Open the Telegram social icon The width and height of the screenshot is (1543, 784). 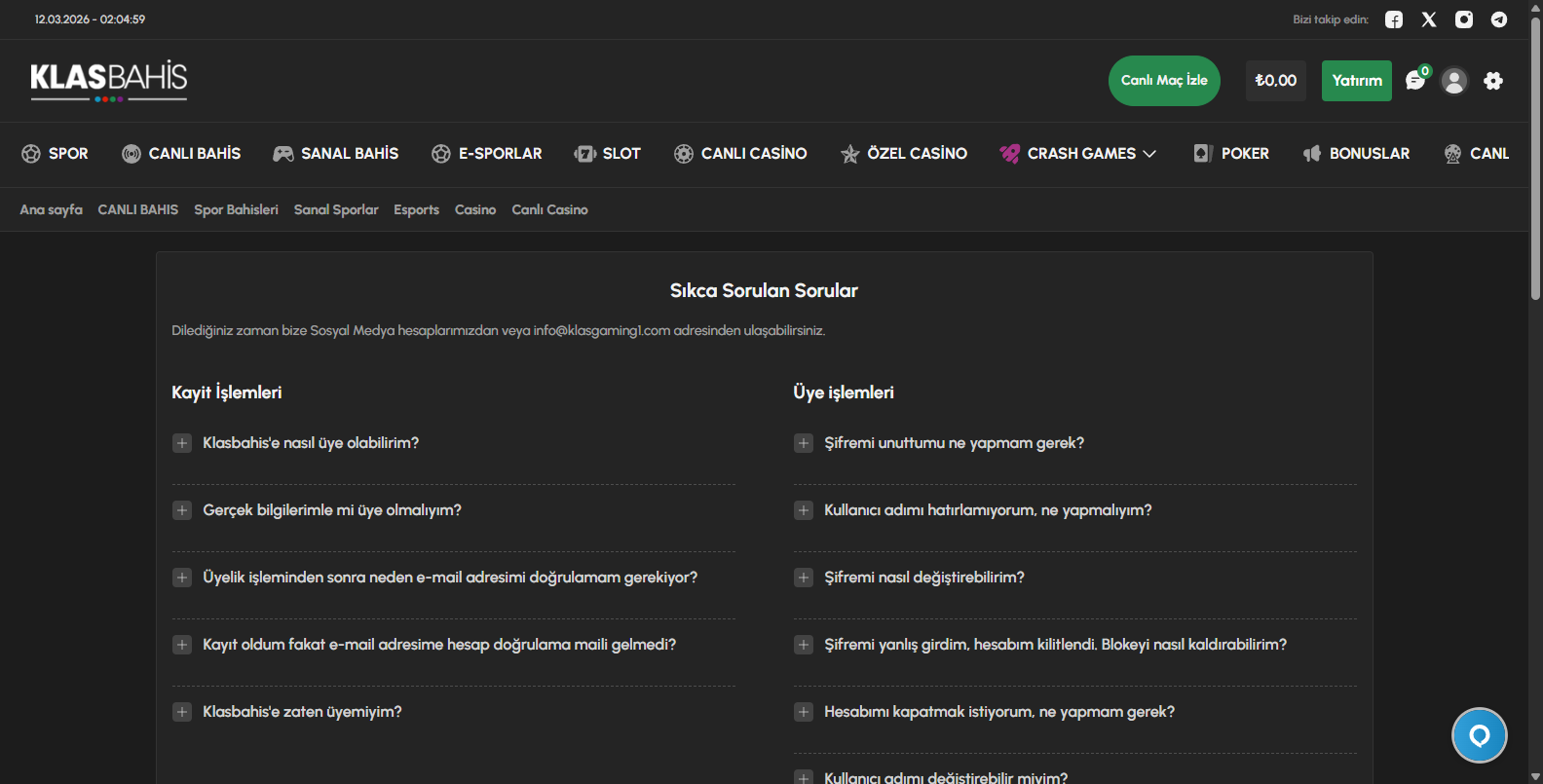pyautogui.click(x=1499, y=19)
